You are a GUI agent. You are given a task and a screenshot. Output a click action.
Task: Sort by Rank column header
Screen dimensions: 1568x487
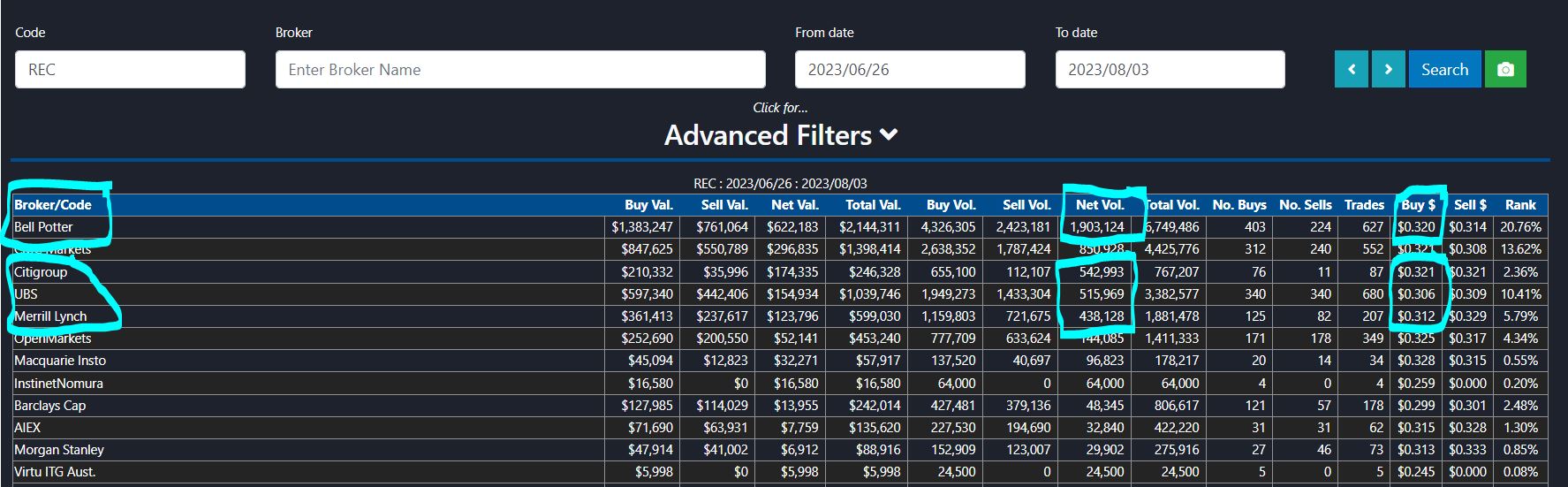(x=1520, y=204)
